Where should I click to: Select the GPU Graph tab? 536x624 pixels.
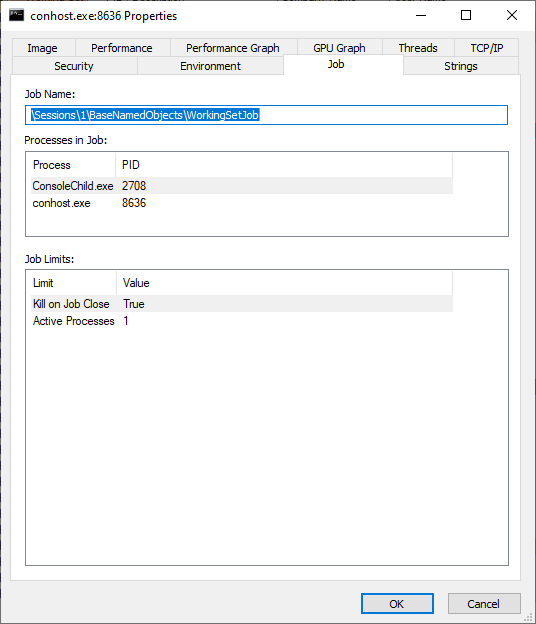pos(339,48)
